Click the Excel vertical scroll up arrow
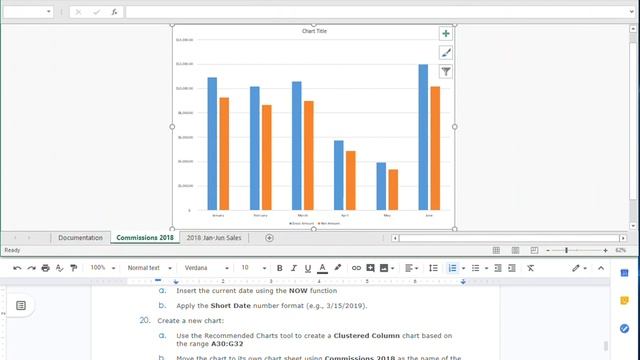The width and height of the screenshot is (640, 360). coord(633,29)
